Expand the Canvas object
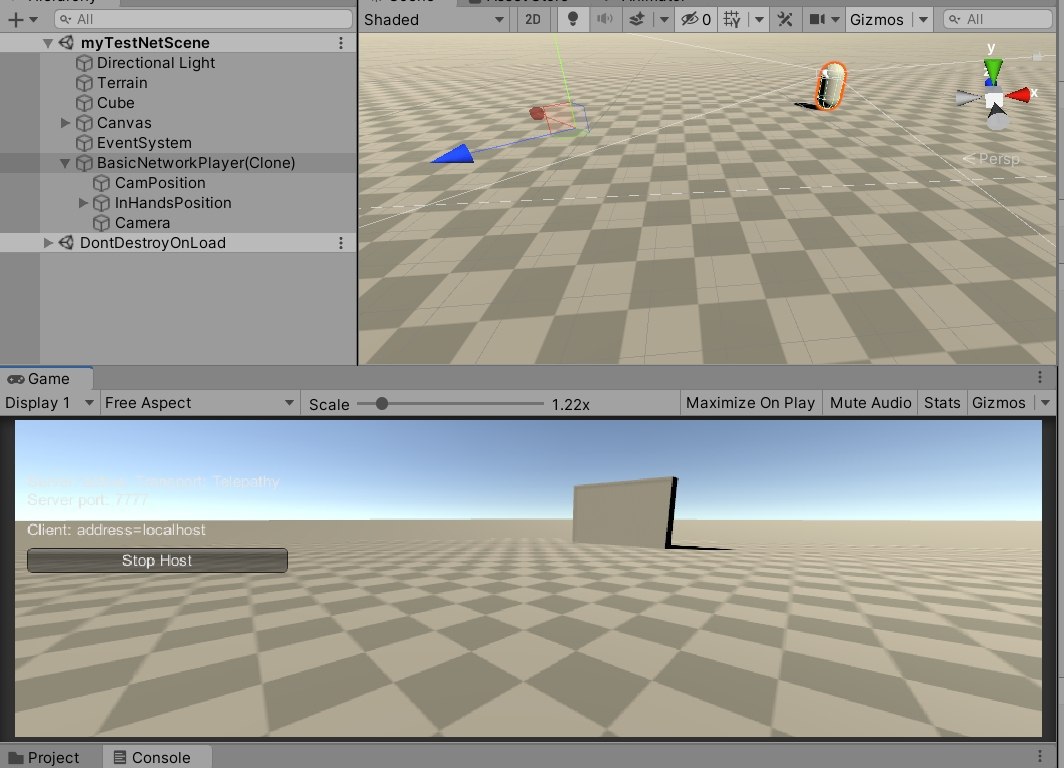The image size is (1064, 768). point(65,123)
